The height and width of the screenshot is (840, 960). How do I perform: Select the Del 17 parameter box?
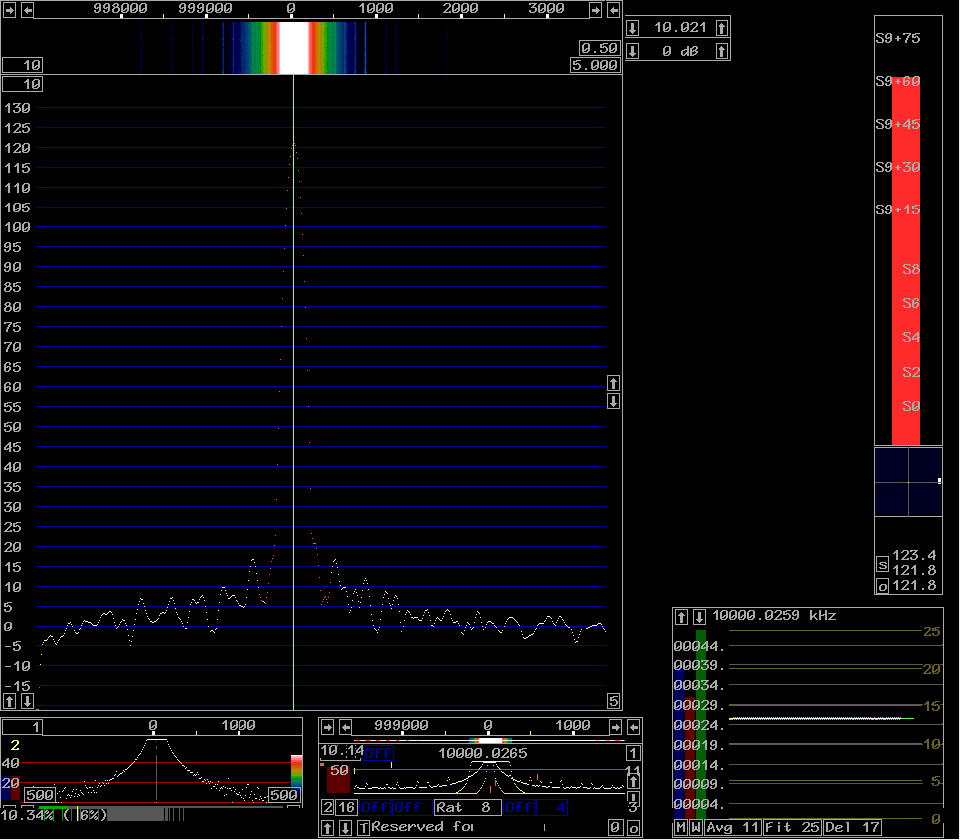852,828
